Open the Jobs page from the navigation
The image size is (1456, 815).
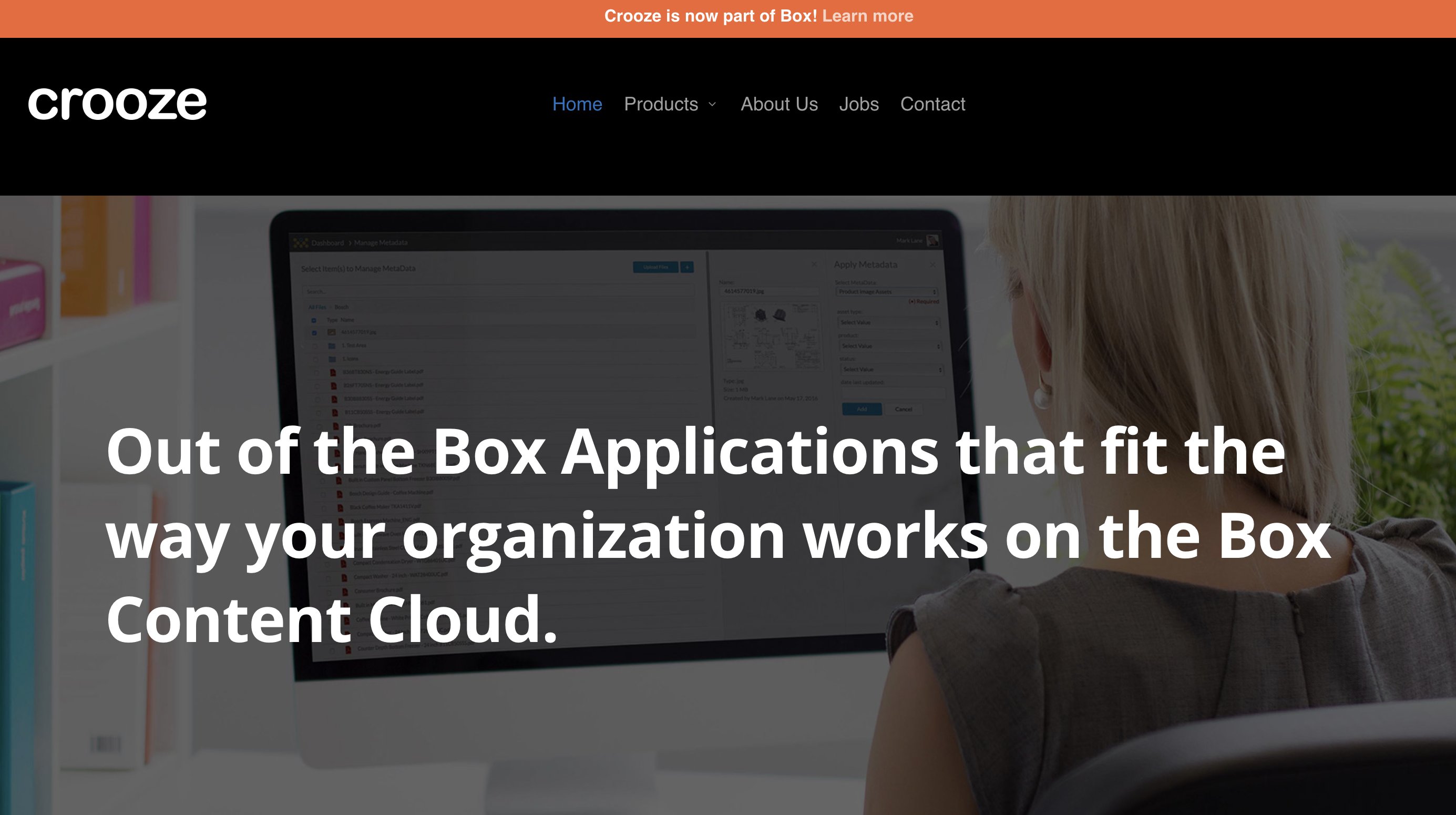(x=859, y=104)
